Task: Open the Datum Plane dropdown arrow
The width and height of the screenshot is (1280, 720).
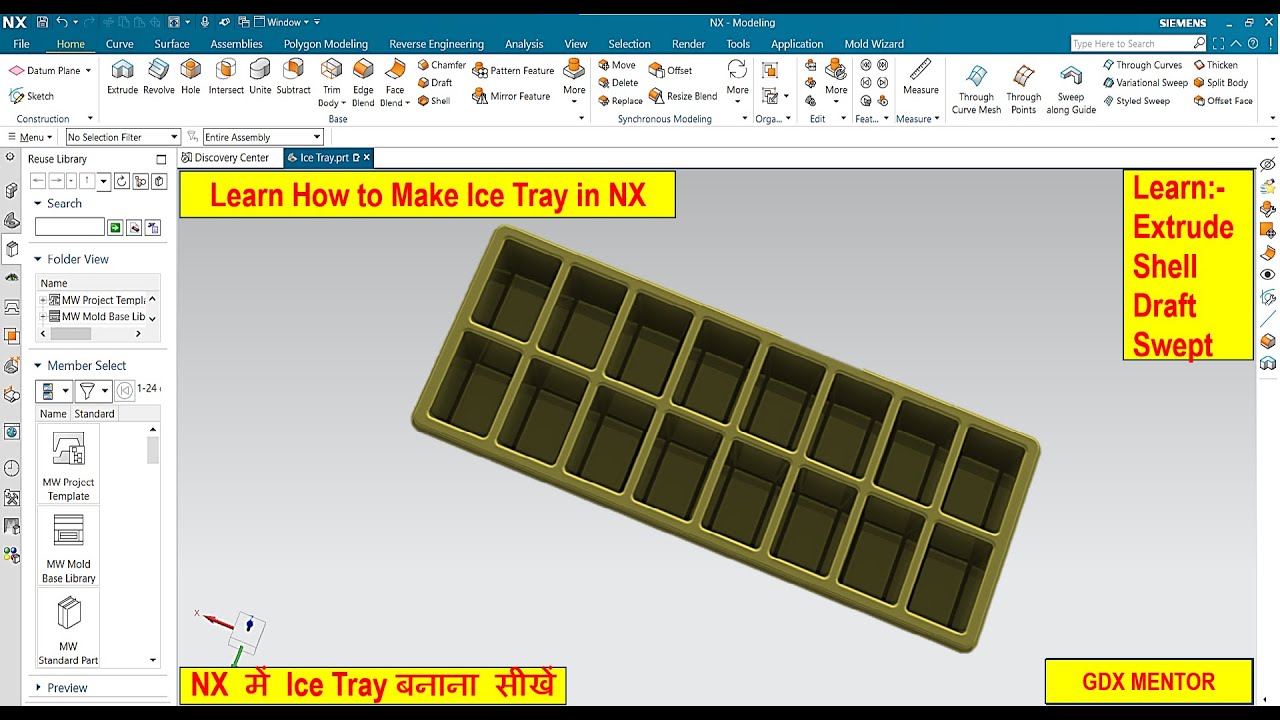Action: [88, 71]
